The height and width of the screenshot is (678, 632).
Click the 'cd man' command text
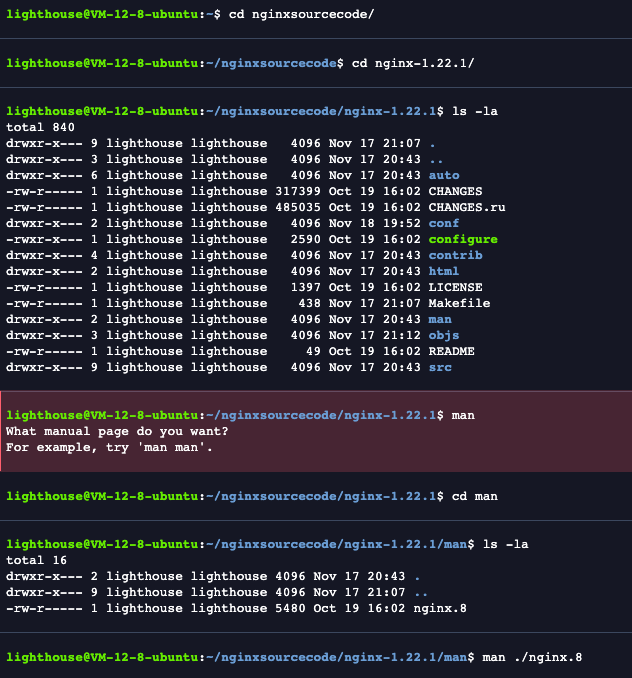[475, 496]
